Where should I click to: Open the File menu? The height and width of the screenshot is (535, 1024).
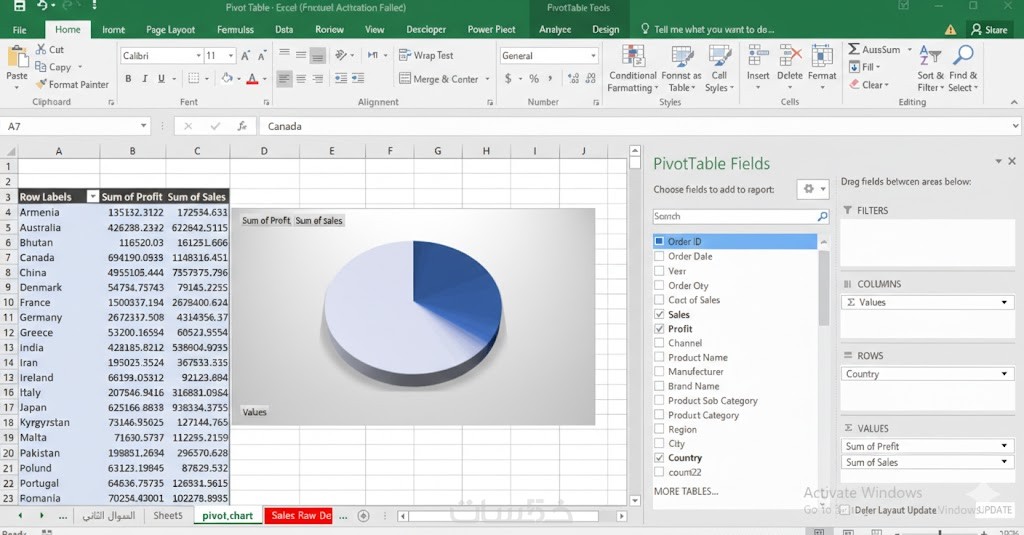[20, 29]
